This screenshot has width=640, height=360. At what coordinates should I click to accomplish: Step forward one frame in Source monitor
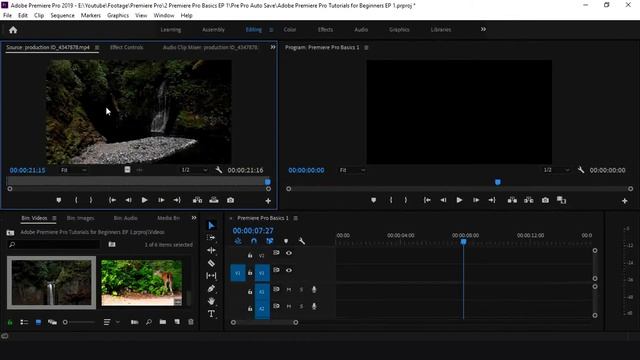click(x=161, y=200)
